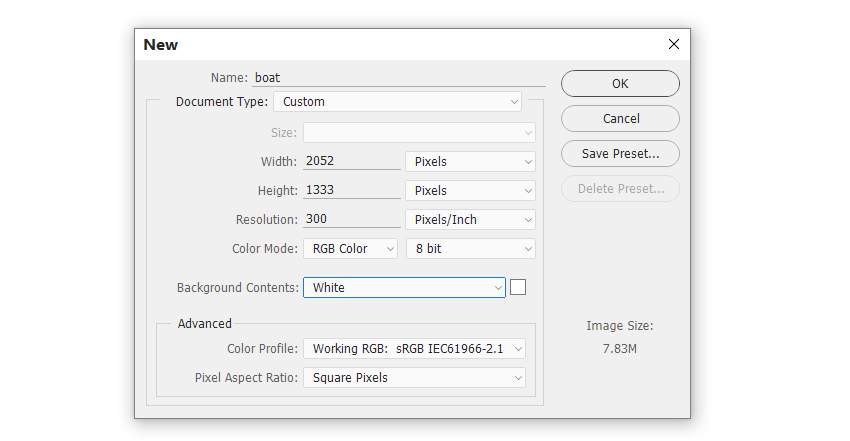Click the Document Type dropdown arrow

514,102
